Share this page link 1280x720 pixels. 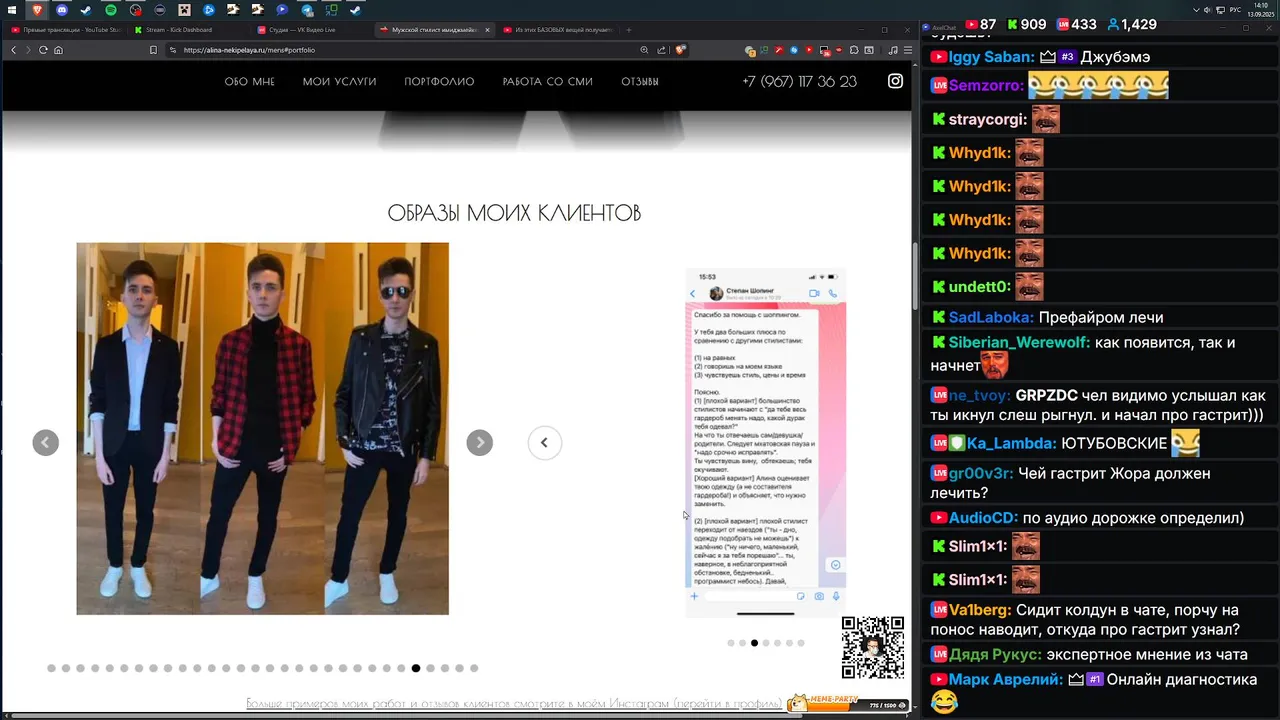point(661,50)
